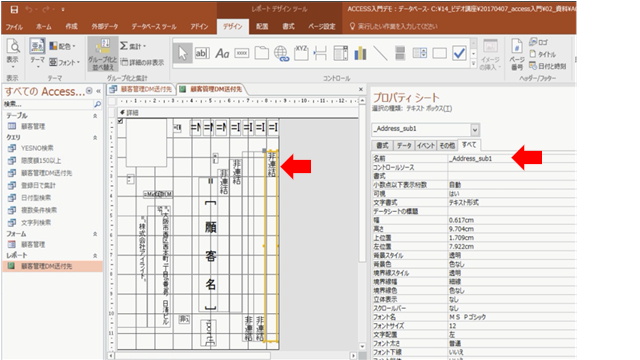Collapse the テーブル group in navigation pane
Viewport: 640px width, 360px height.
click(95, 116)
